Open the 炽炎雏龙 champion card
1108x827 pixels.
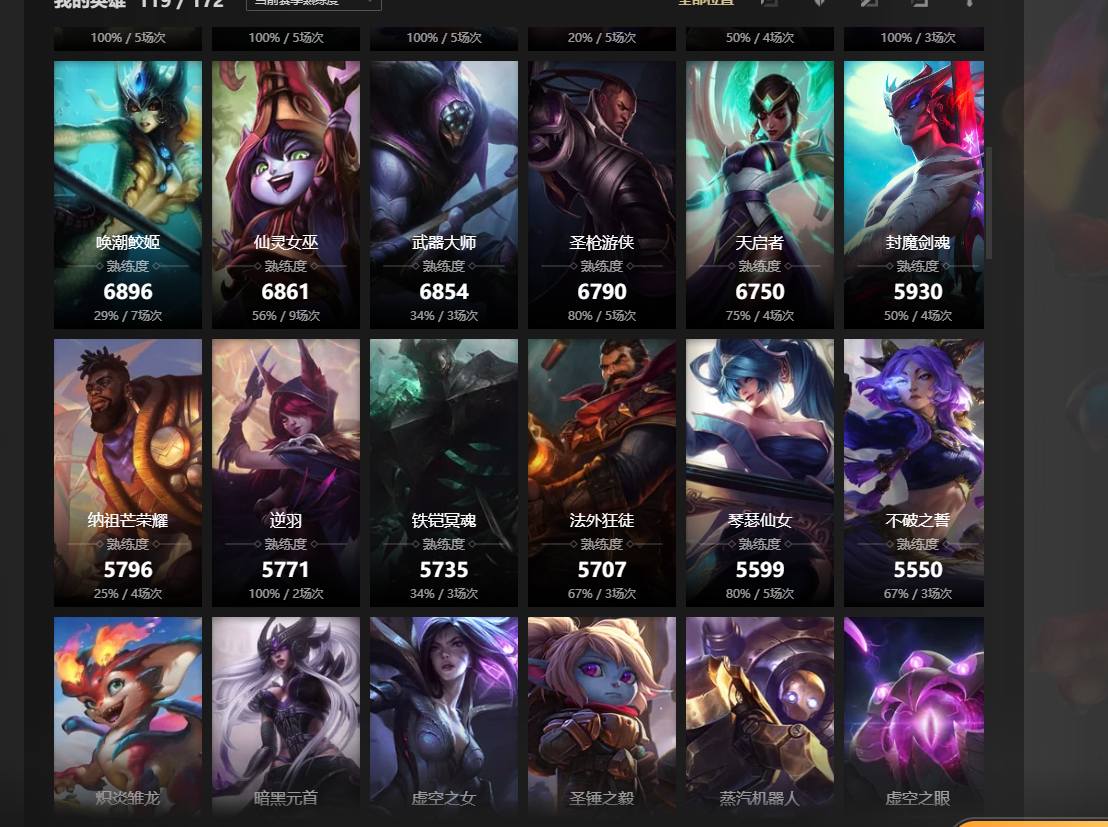[128, 715]
